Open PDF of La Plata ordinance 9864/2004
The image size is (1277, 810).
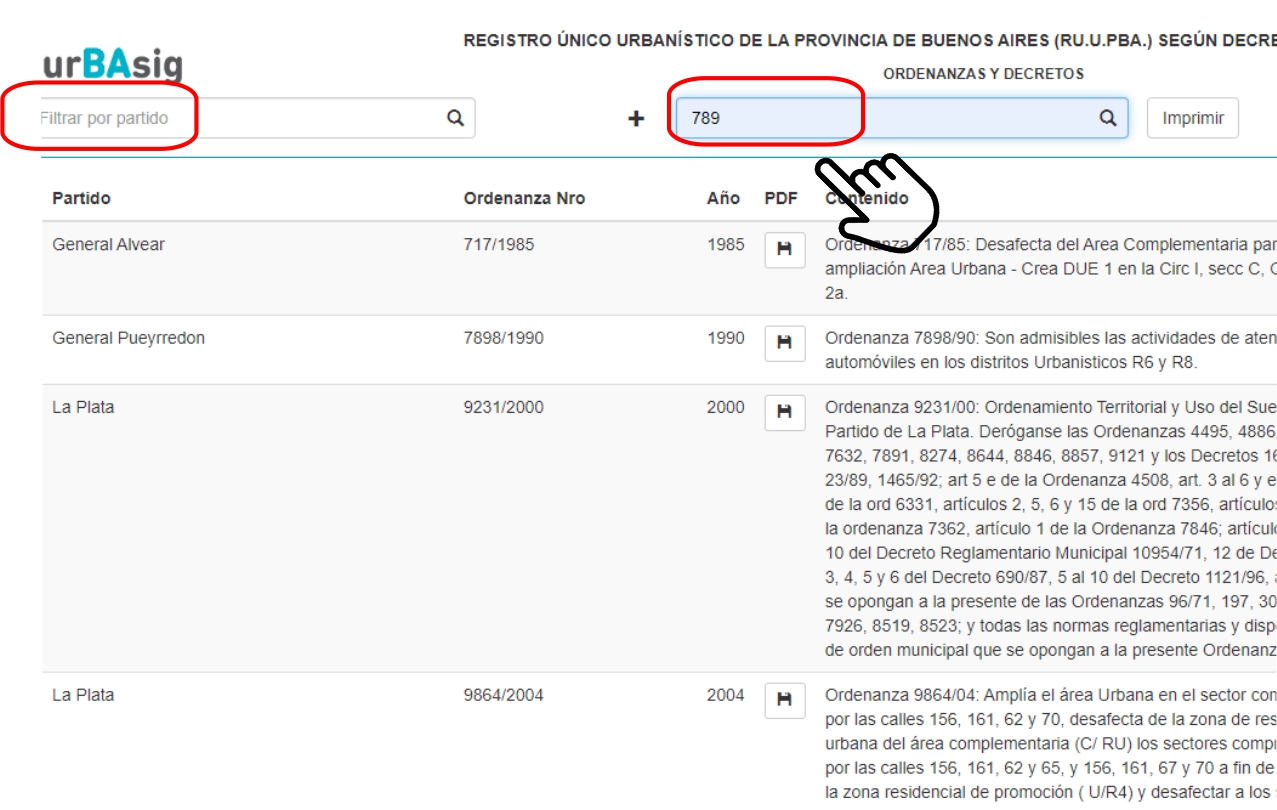coord(784,700)
